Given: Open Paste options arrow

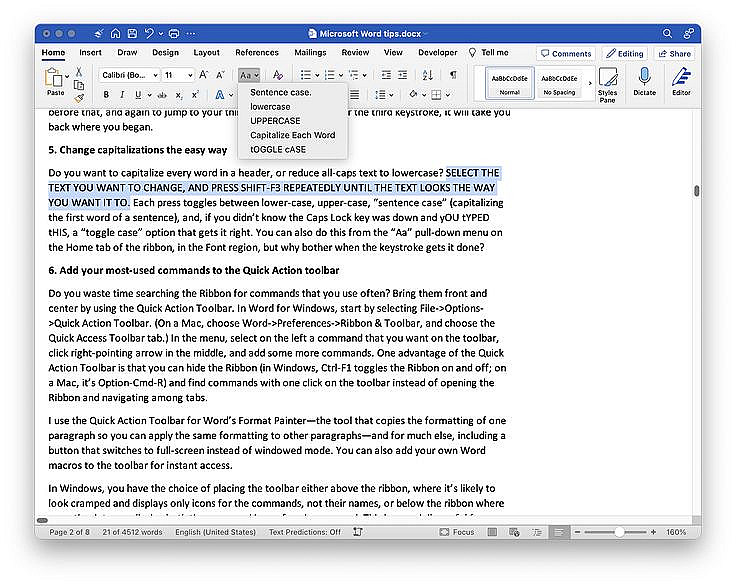Looking at the screenshot, I should tap(67, 76).
